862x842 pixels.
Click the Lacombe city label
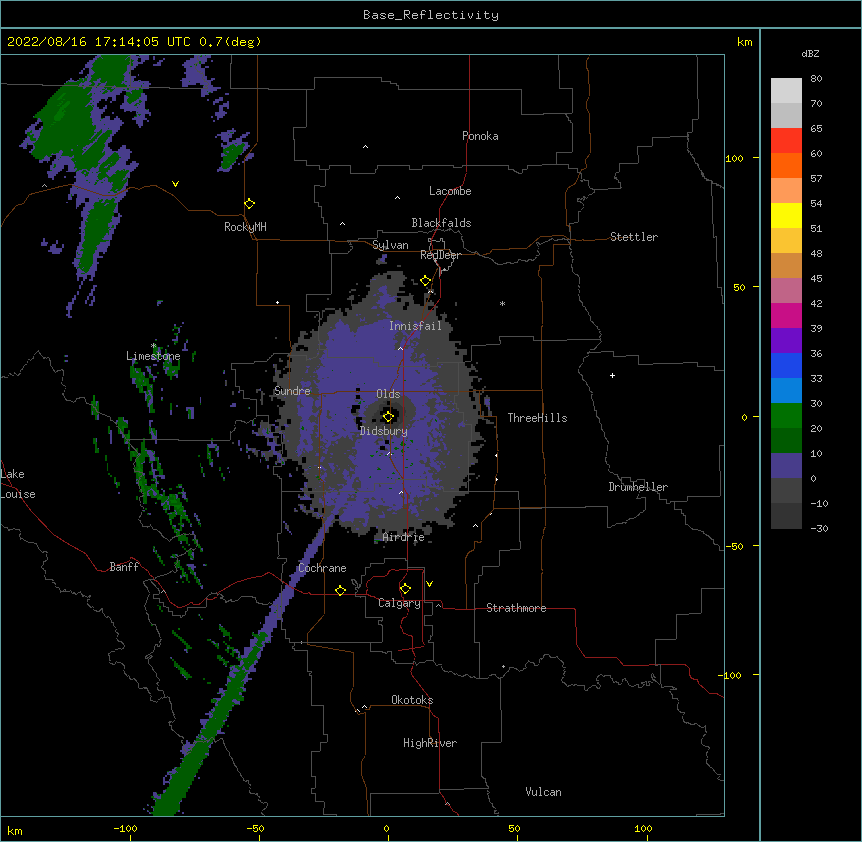450,191
